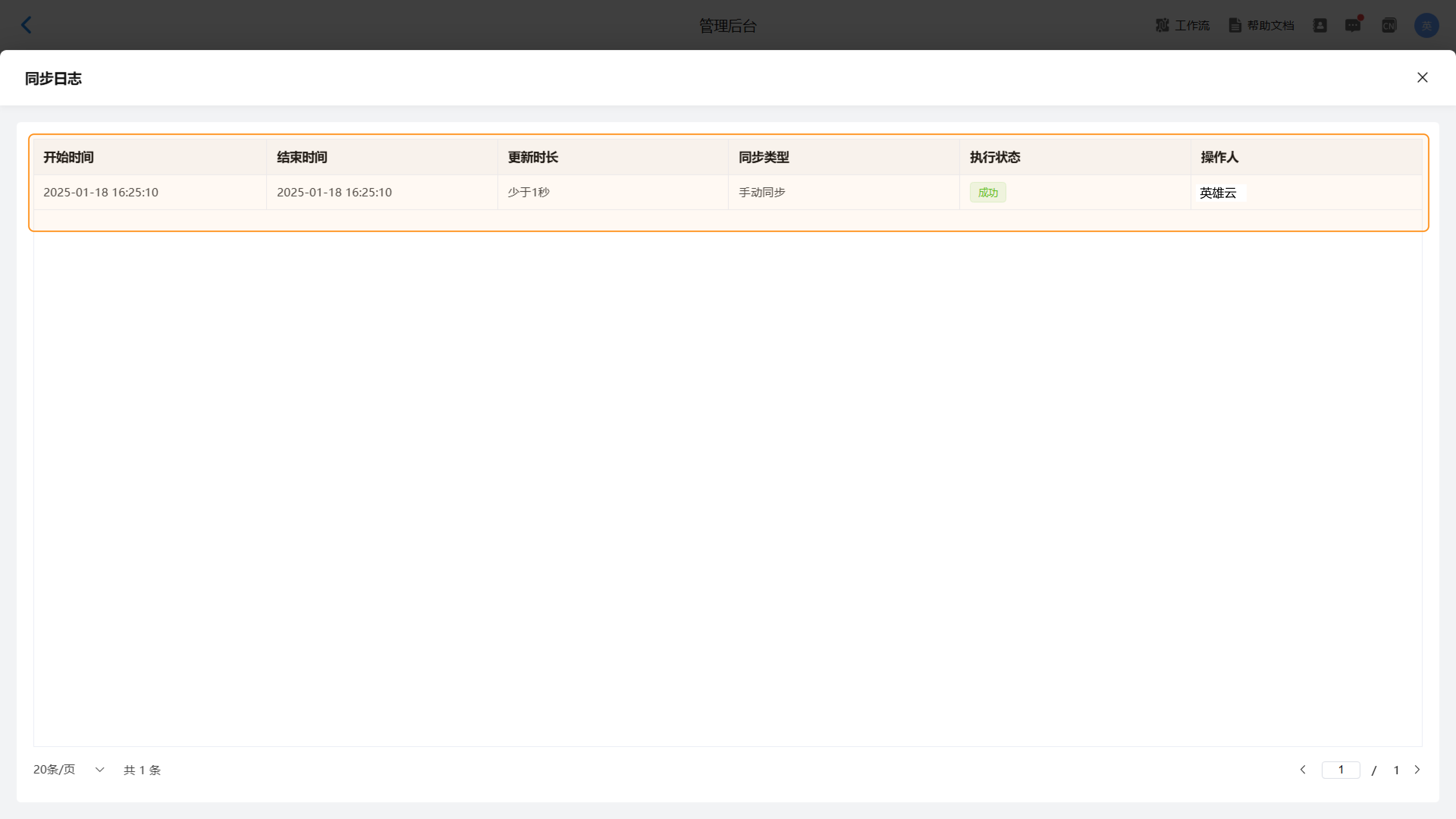Open the user avatar menu
The width and height of the screenshot is (1456, 819).
1426,25
